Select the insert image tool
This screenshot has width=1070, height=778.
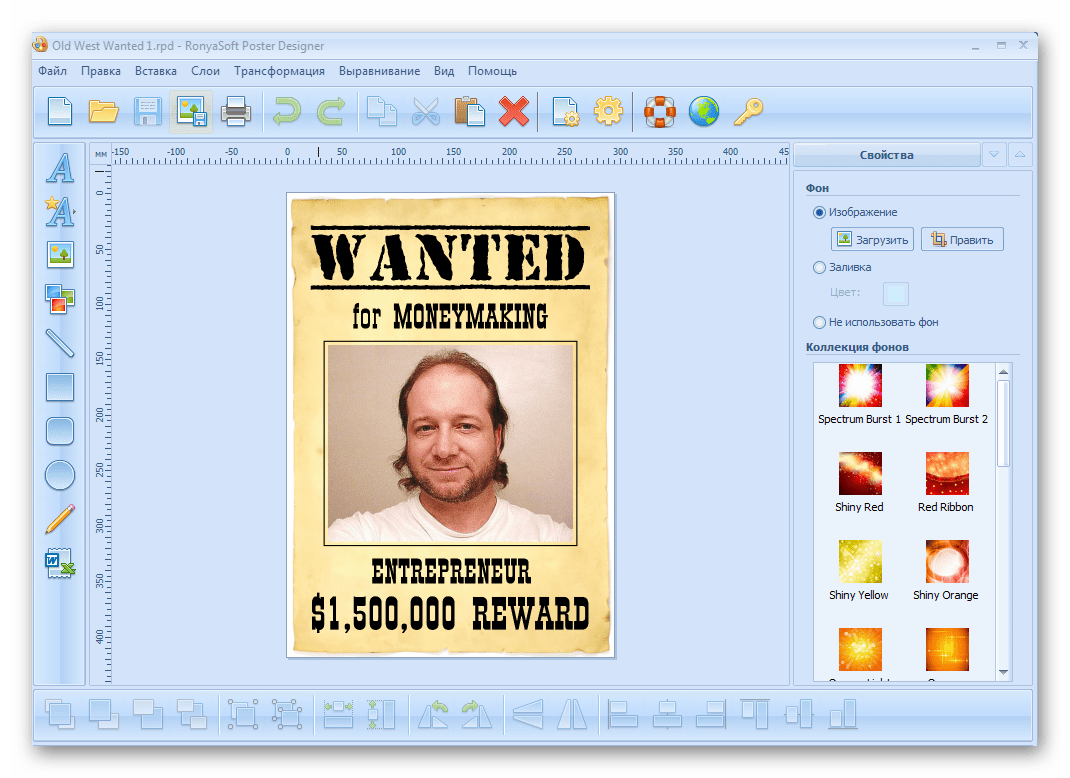(60, 254)
